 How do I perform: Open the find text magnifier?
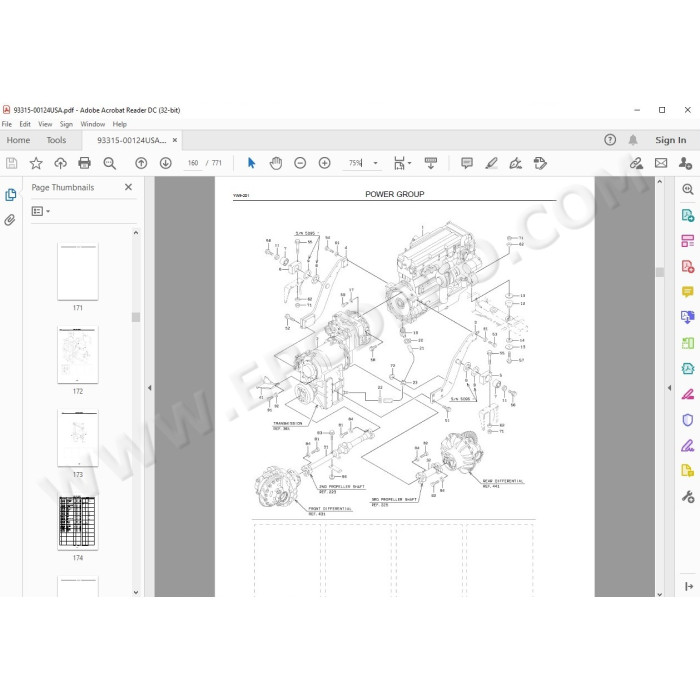click(x=109, y=163)
